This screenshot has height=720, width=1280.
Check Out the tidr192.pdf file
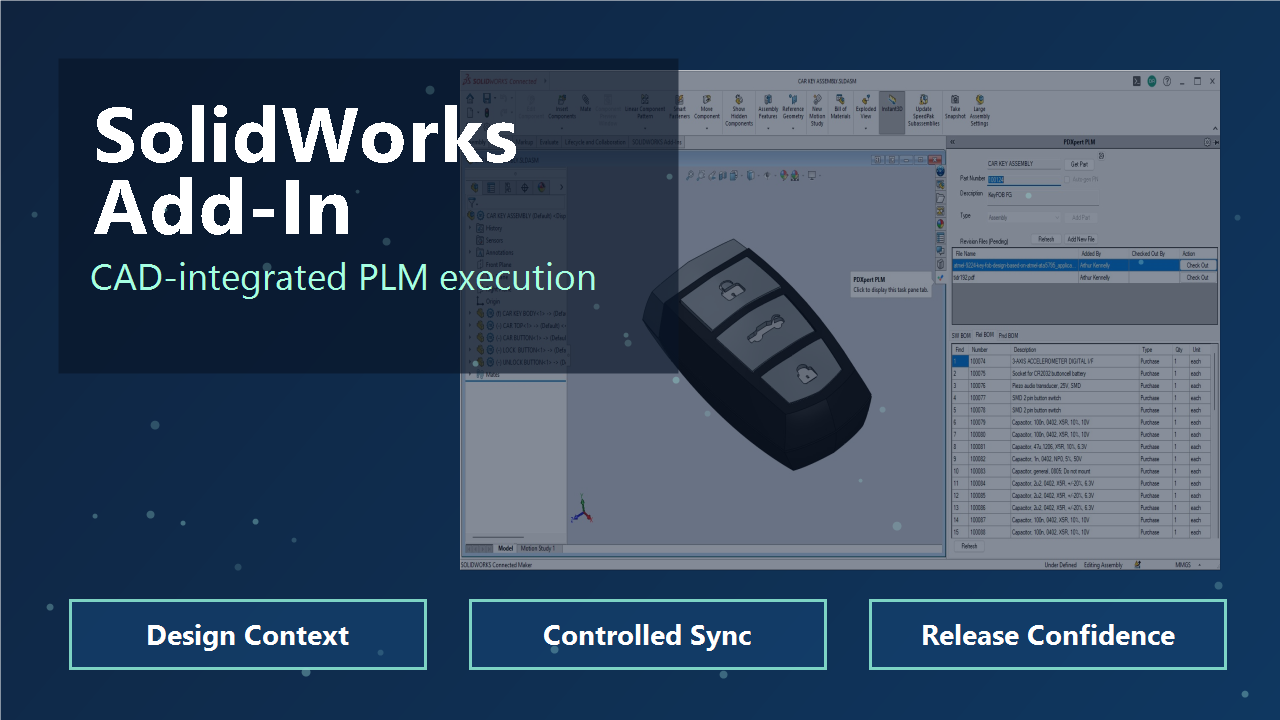1196,278
